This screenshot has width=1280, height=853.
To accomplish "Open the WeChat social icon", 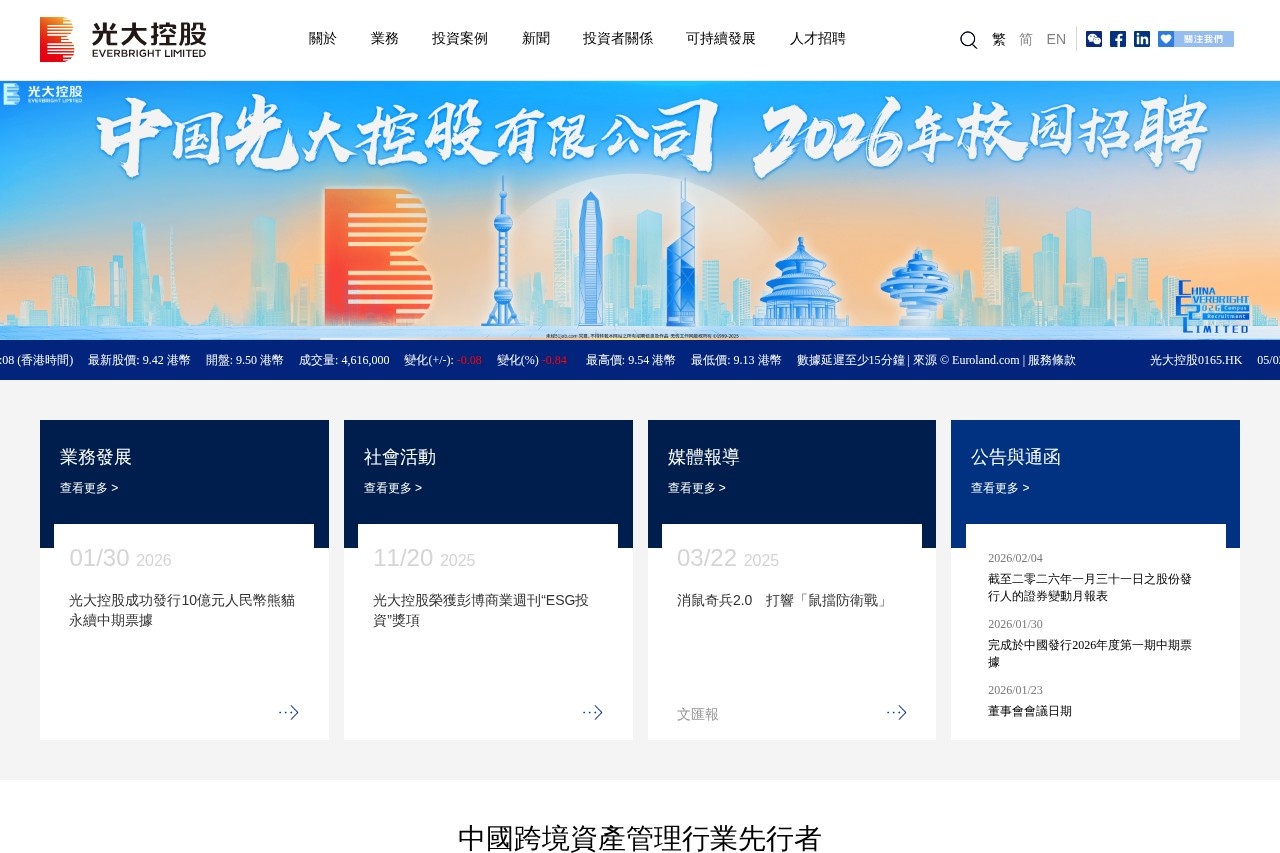I will pos(1094,39).
